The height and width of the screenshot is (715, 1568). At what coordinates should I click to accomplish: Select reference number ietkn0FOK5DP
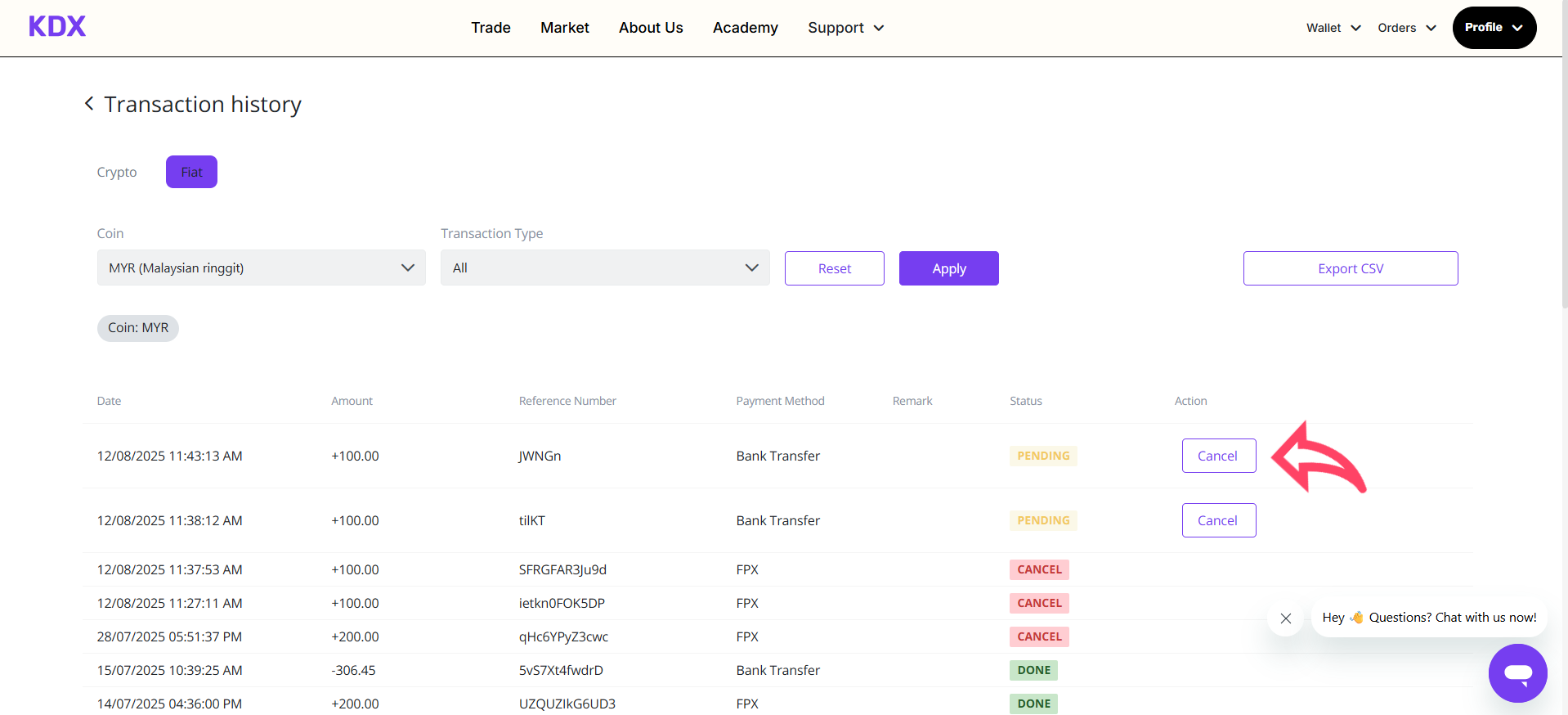point(562,603)
